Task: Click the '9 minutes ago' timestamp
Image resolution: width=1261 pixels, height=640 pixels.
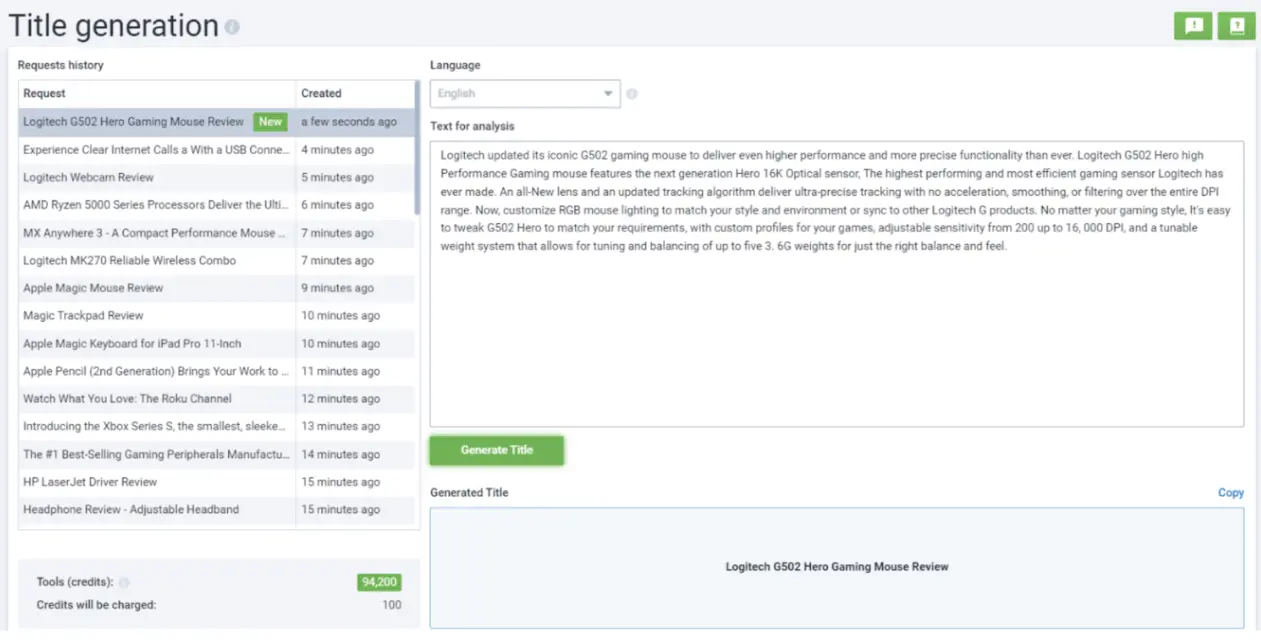Action: [338, 288]
